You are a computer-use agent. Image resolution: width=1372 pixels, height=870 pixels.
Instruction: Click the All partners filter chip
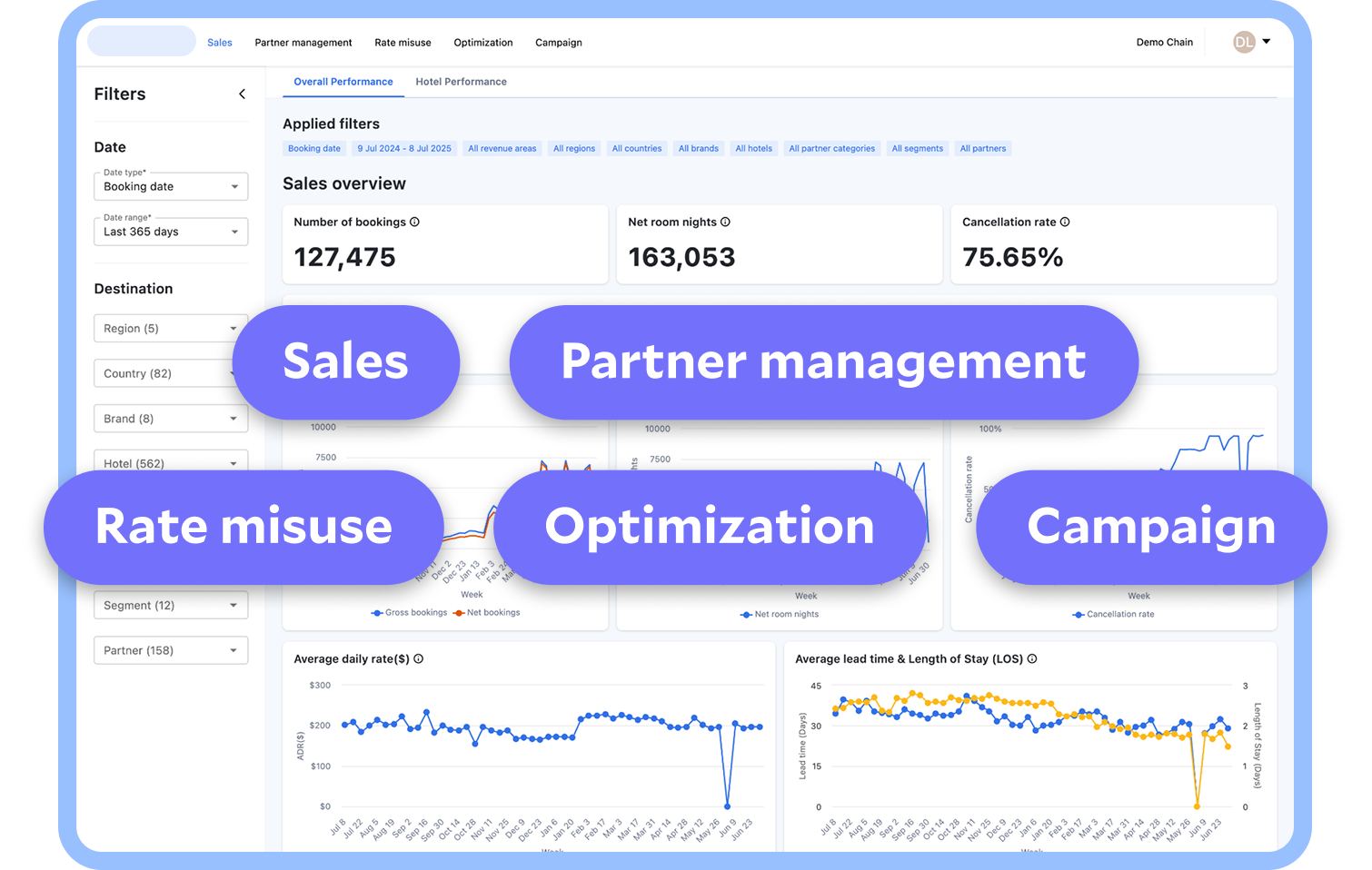pos(983,149)
